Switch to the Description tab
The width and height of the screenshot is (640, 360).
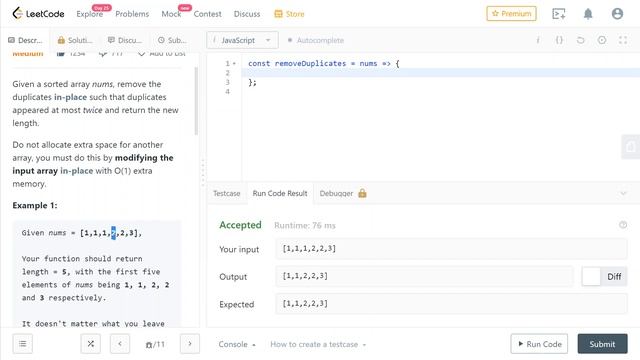(x=25, y=40)
